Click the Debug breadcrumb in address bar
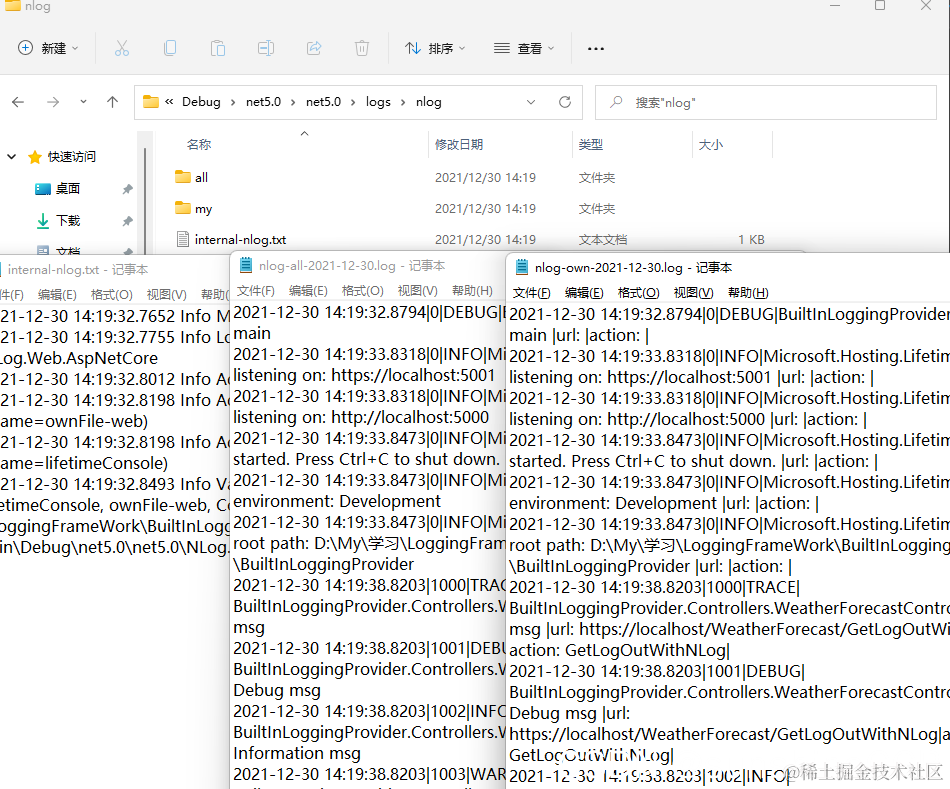 click(x=201, y=102)
